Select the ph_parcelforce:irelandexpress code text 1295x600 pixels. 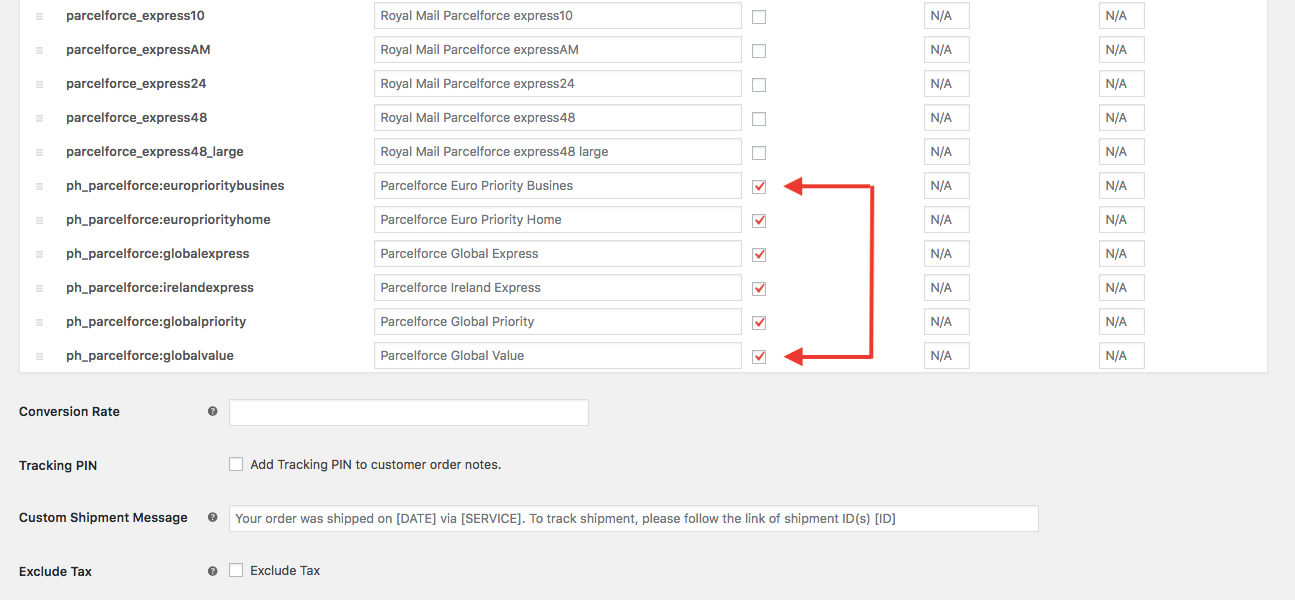pyautogui.click(x=160, y=288)
